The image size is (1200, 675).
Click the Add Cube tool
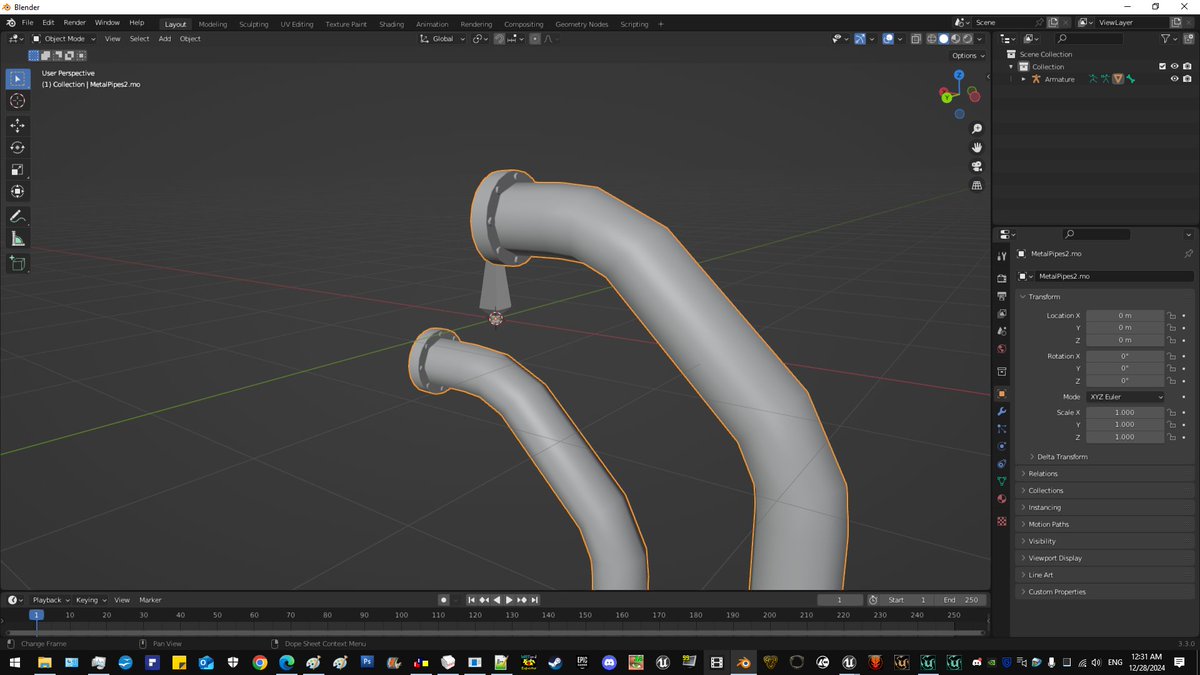17,263
